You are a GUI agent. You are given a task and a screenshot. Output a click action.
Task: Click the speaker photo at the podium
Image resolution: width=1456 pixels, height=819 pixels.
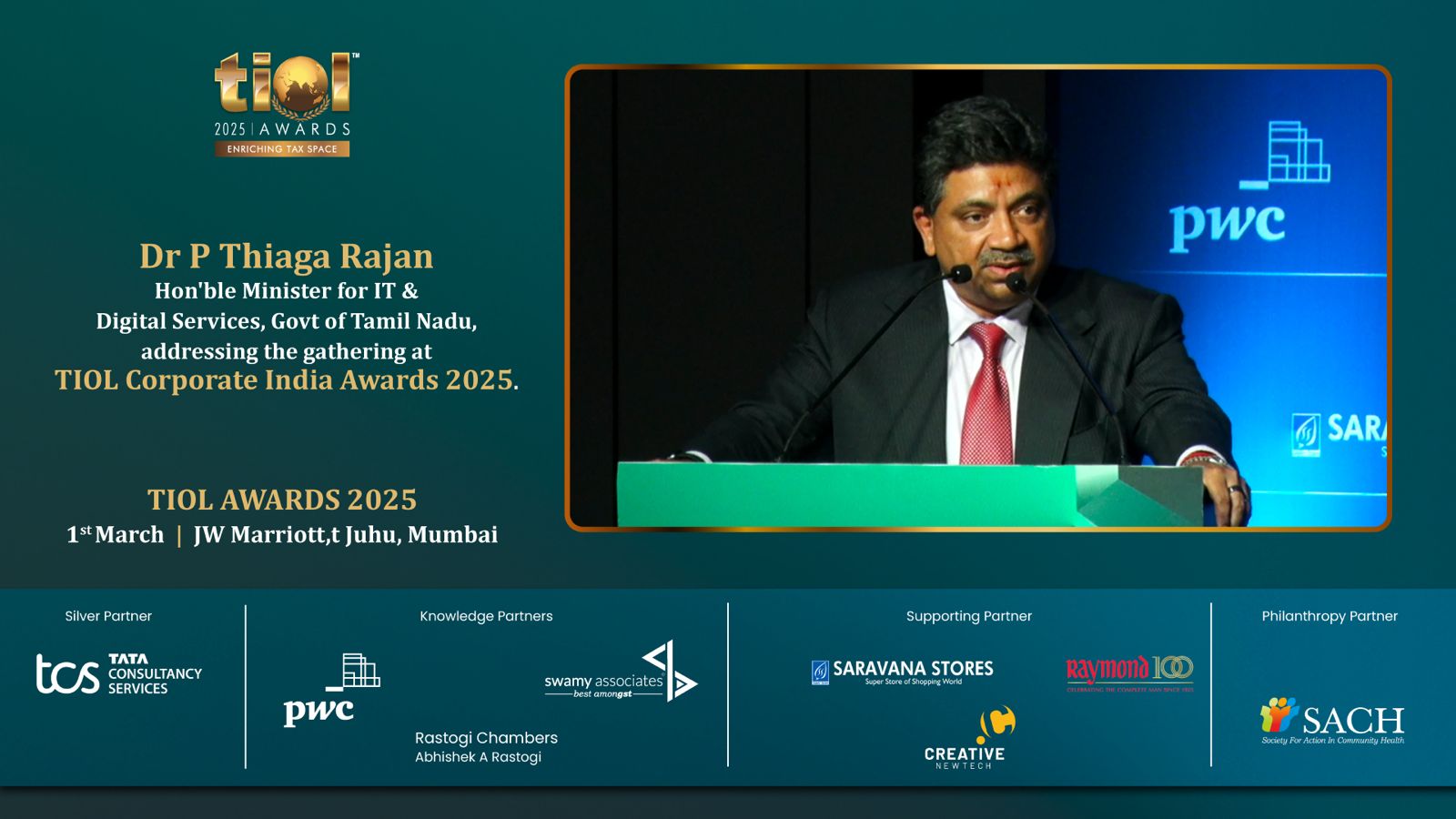977,298
